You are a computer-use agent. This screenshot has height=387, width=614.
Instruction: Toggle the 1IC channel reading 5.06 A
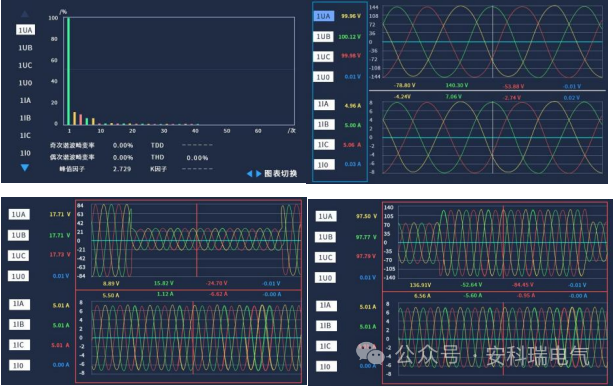323,145
